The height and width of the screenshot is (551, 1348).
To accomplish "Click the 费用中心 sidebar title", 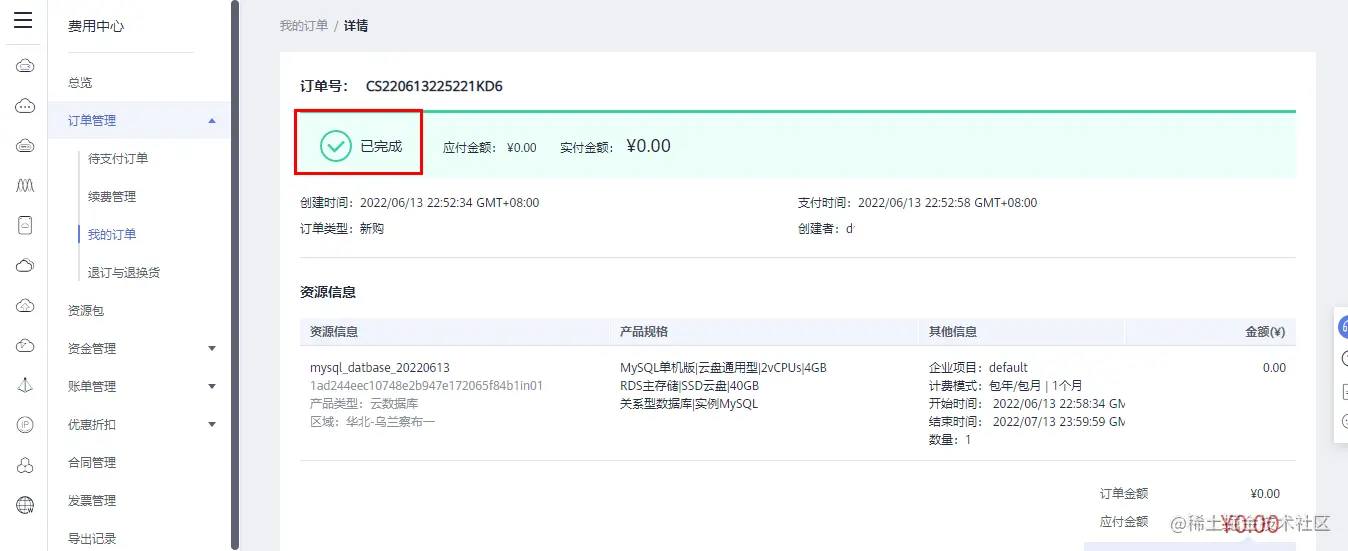I will (96, 27).
